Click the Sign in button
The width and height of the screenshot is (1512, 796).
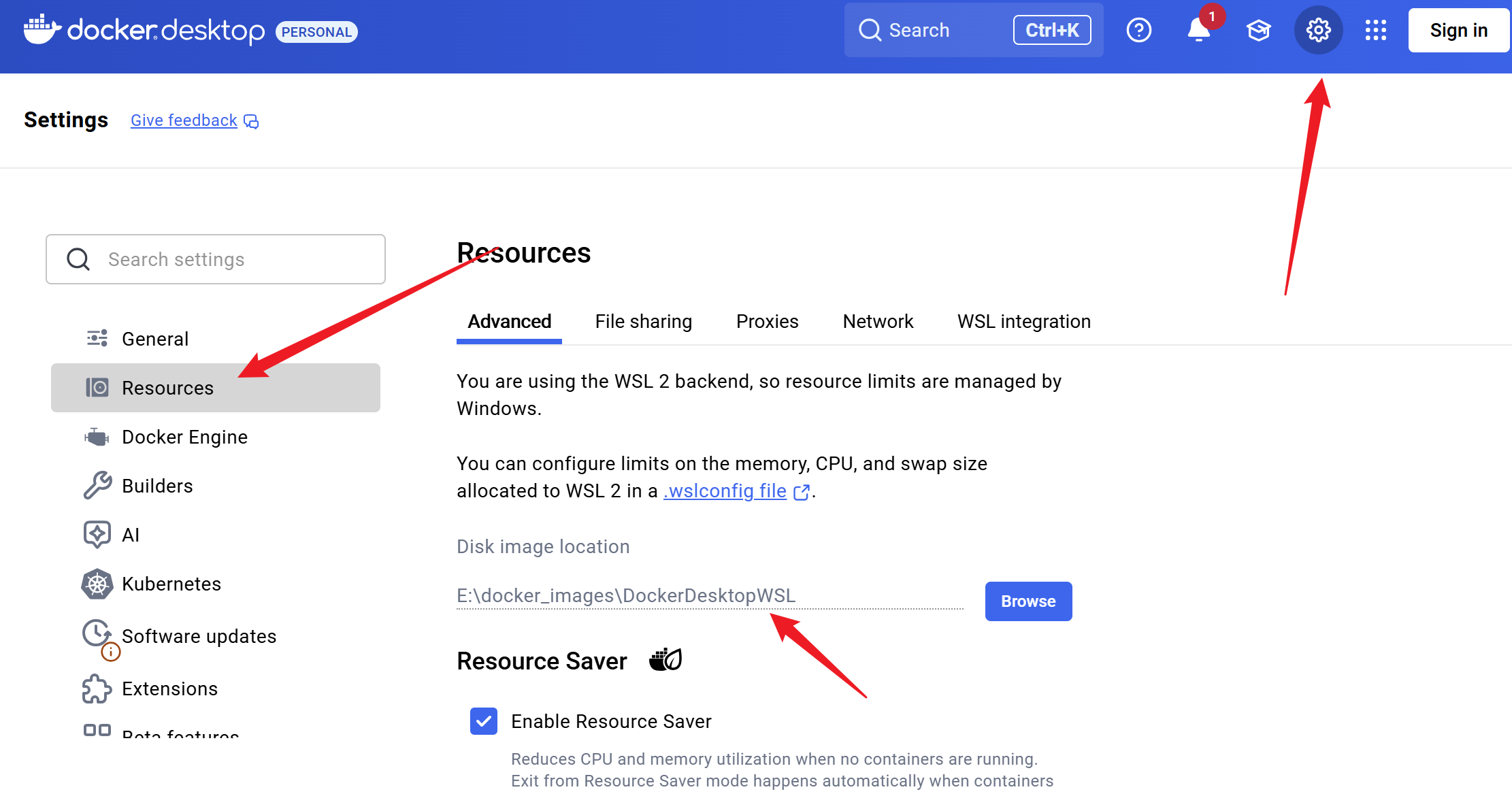(1458, 30)
